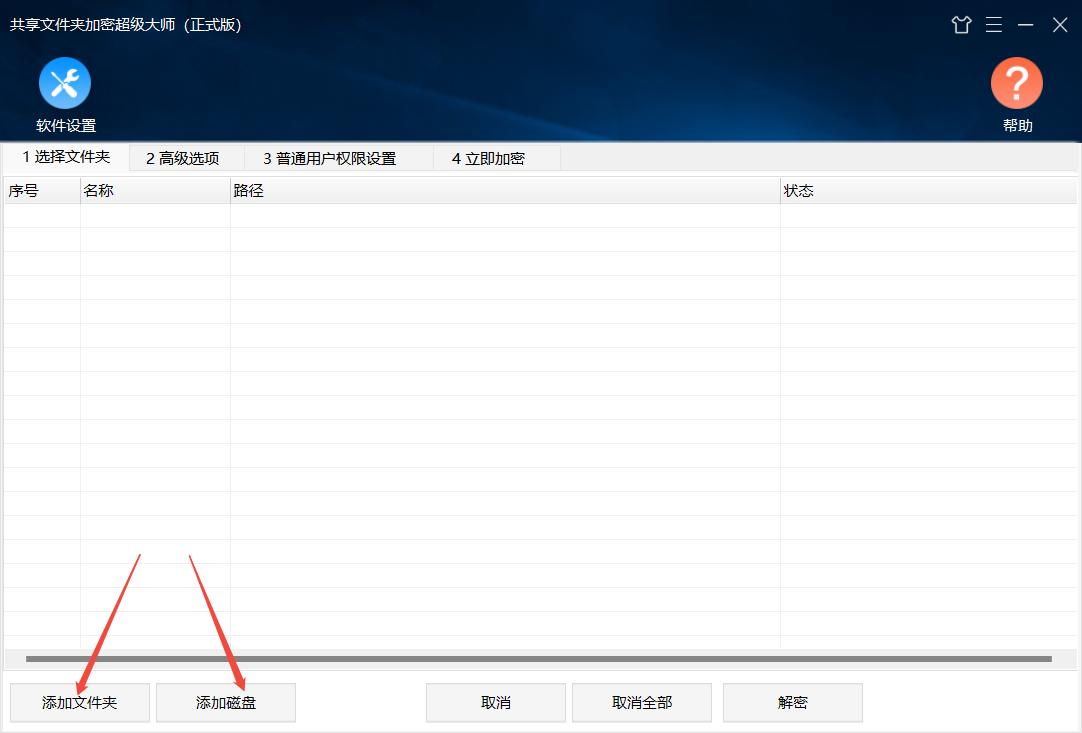
Task: Click the skin shirt icon in title bar
Action: [961, 25]
